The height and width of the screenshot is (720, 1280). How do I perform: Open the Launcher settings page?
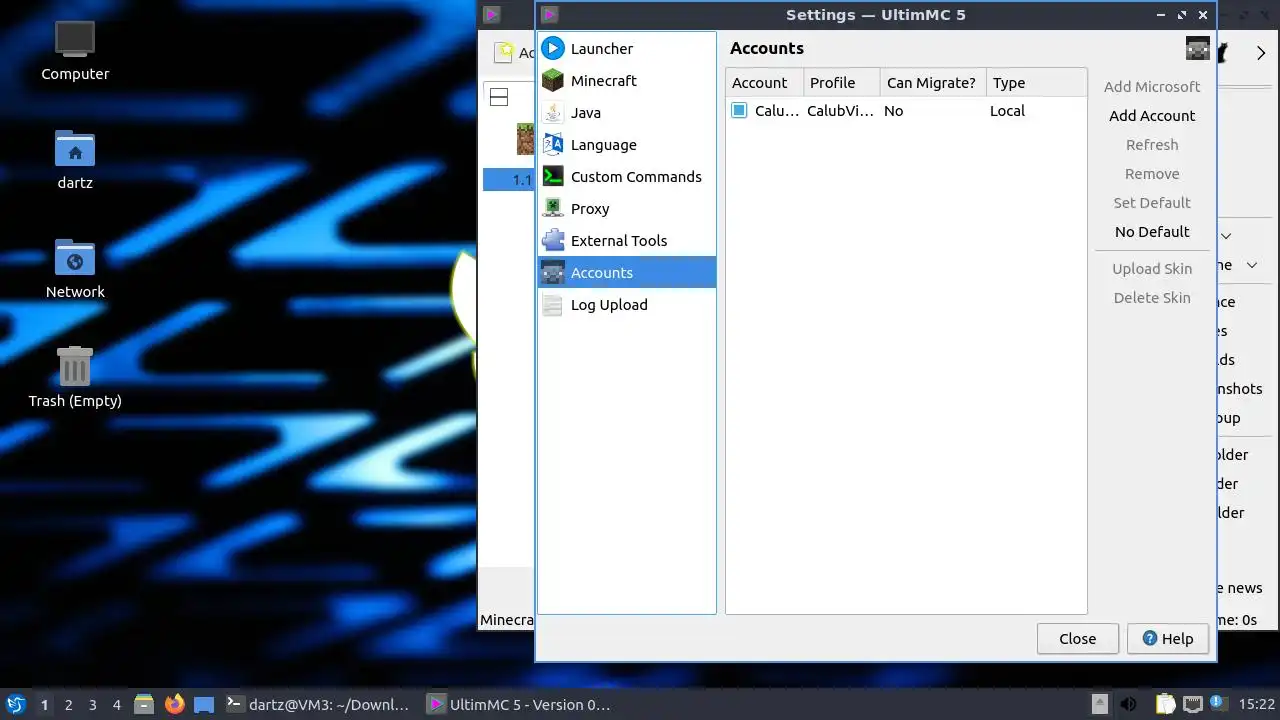pos(627,48)
